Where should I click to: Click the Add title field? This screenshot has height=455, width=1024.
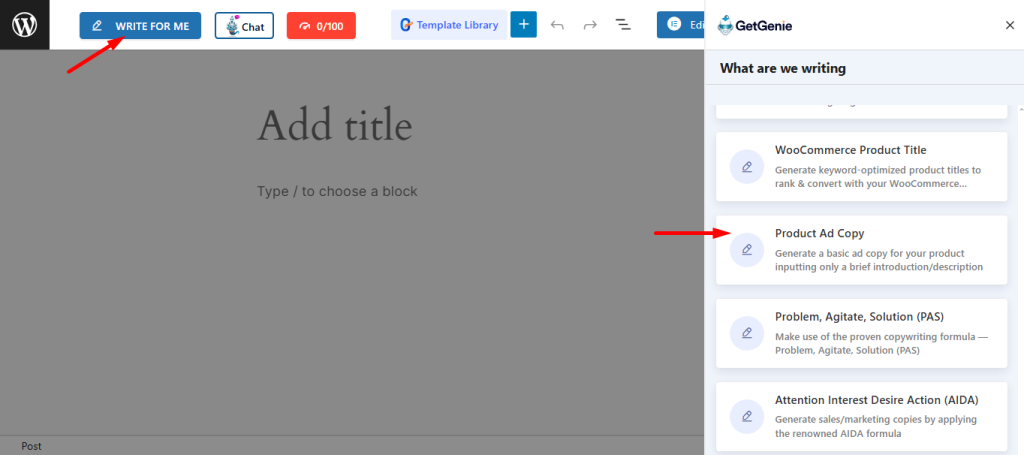pyautogui.click(x=334, y=127)
